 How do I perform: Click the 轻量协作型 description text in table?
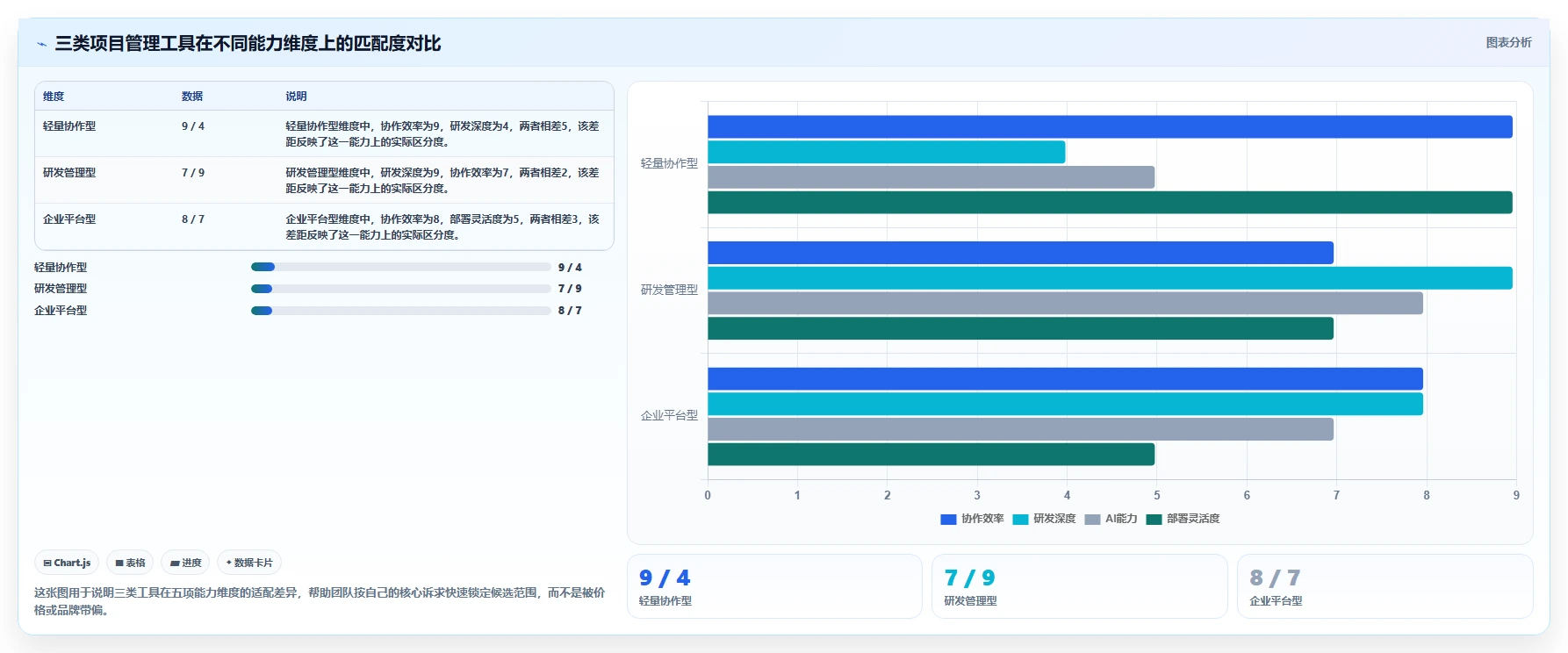[x=442, y=133]
